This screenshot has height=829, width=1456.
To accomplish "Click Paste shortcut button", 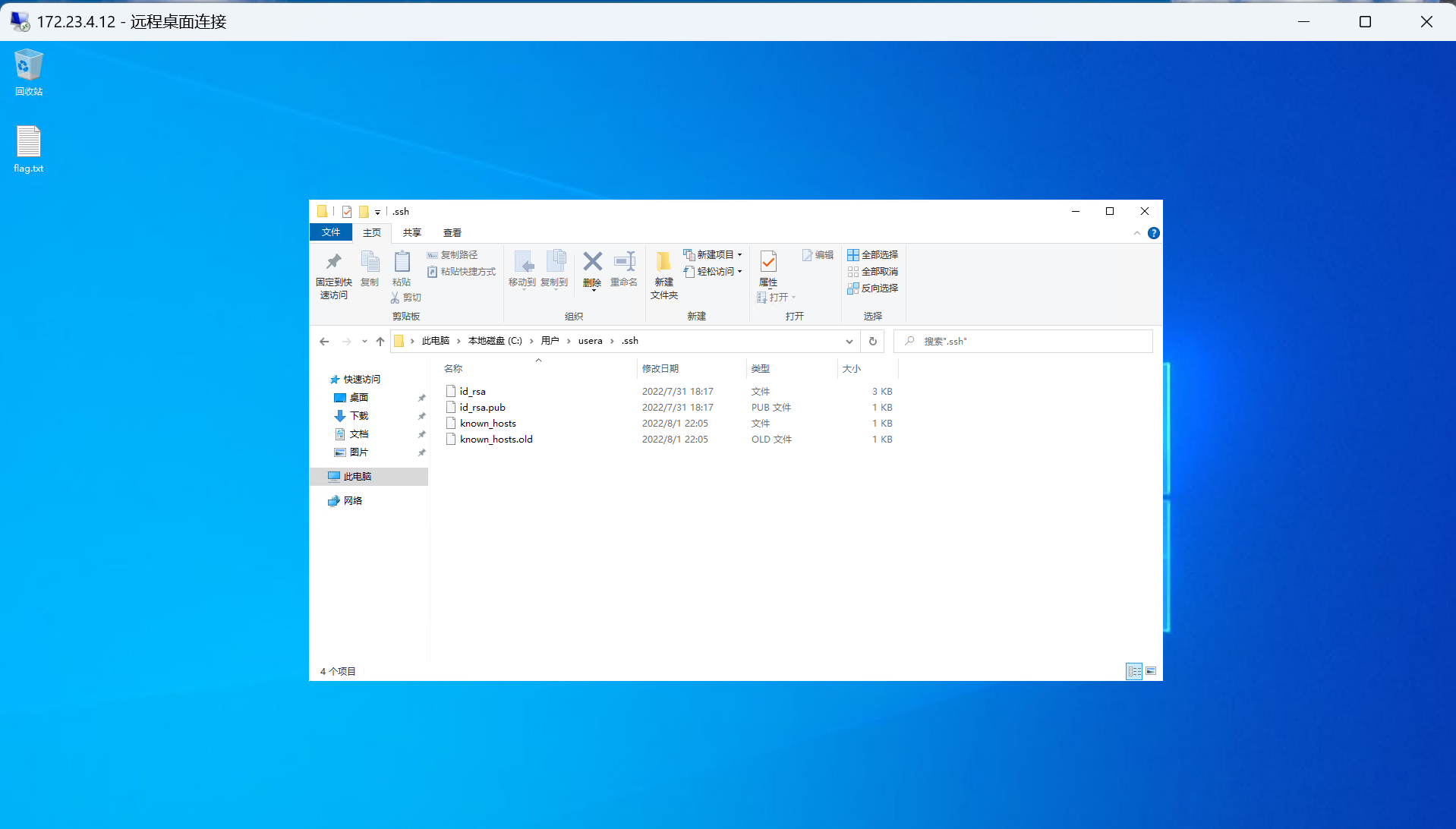I will point(462,272).
